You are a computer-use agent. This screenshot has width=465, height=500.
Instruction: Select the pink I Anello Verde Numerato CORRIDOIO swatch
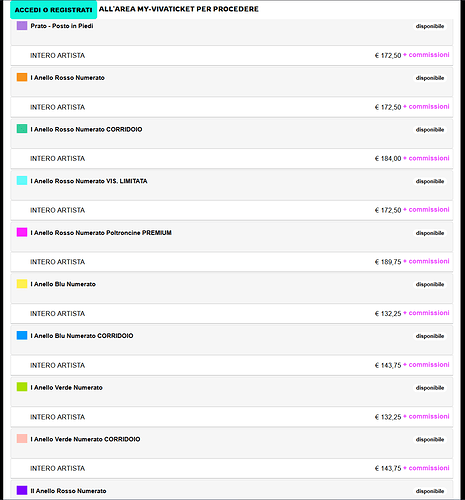coord(22,439)
